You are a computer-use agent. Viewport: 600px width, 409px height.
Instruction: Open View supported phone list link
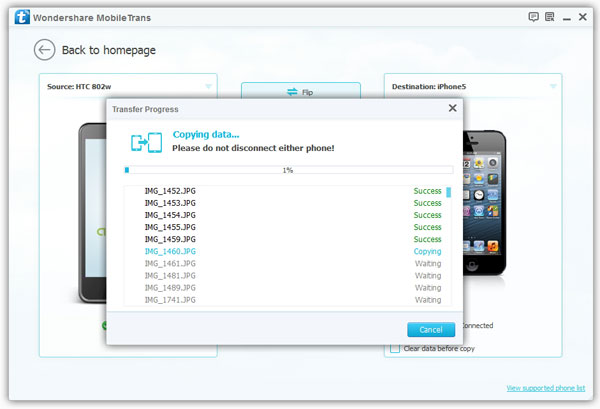pyautogui.click(x=546, y=388)
